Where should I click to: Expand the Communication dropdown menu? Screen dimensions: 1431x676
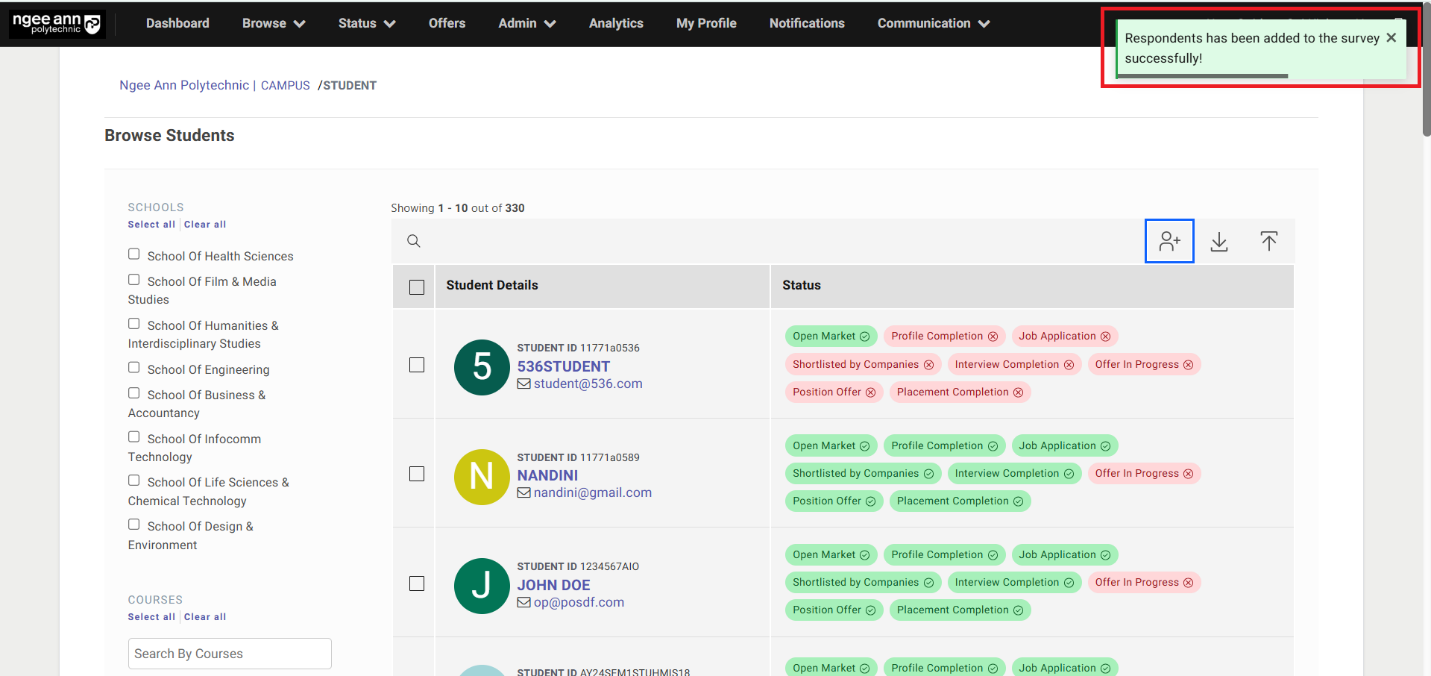coord(933,23)
